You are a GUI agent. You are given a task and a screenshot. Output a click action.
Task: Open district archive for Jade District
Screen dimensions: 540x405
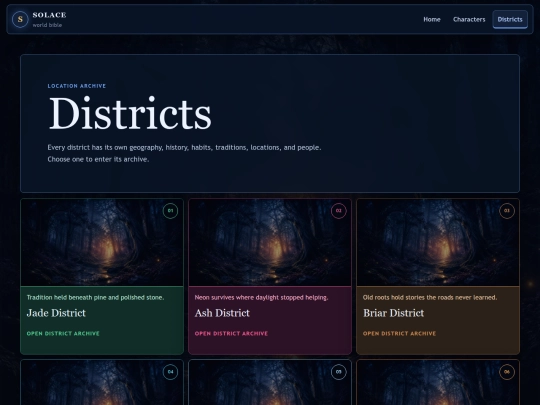coord(63,333)
